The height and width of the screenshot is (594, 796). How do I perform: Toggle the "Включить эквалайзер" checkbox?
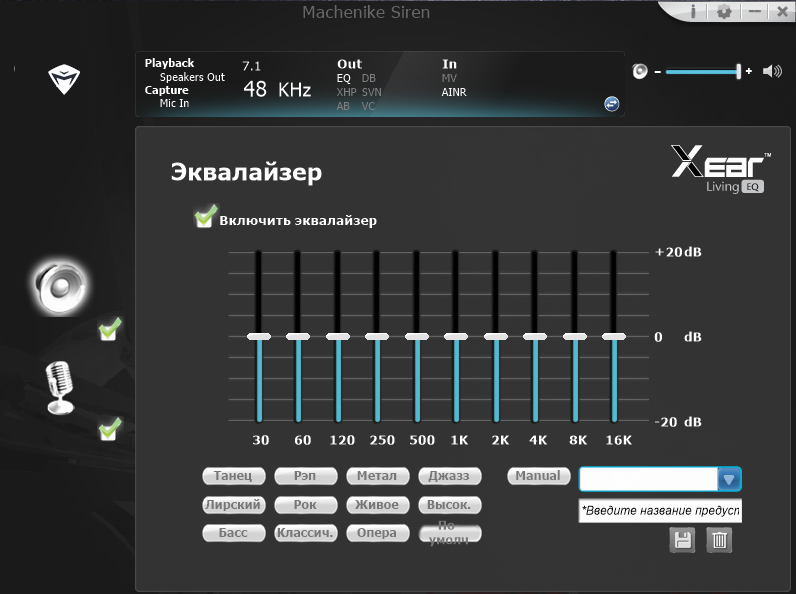tap(205, 218)
